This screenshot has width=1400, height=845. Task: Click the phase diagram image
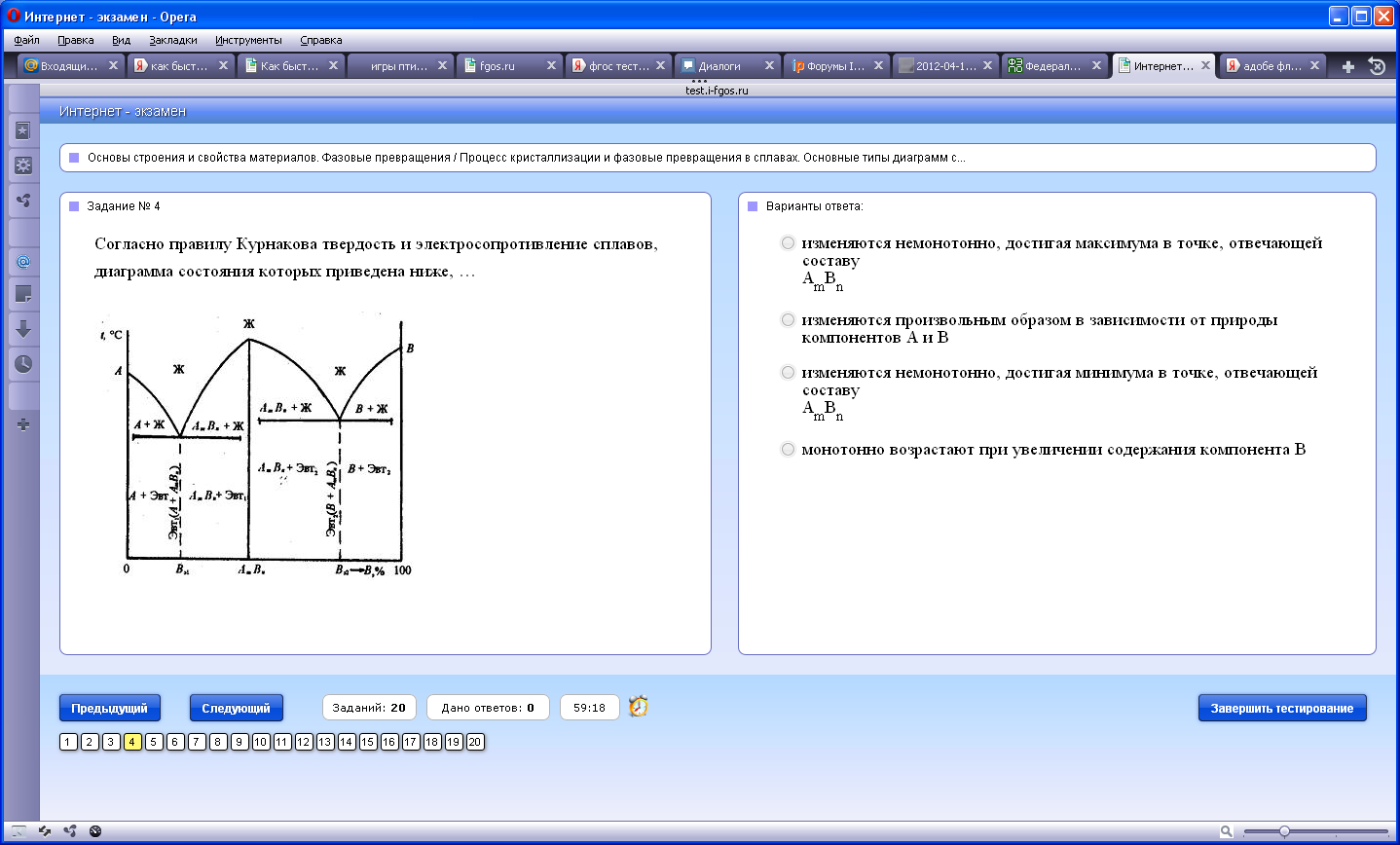click(258, 446)
